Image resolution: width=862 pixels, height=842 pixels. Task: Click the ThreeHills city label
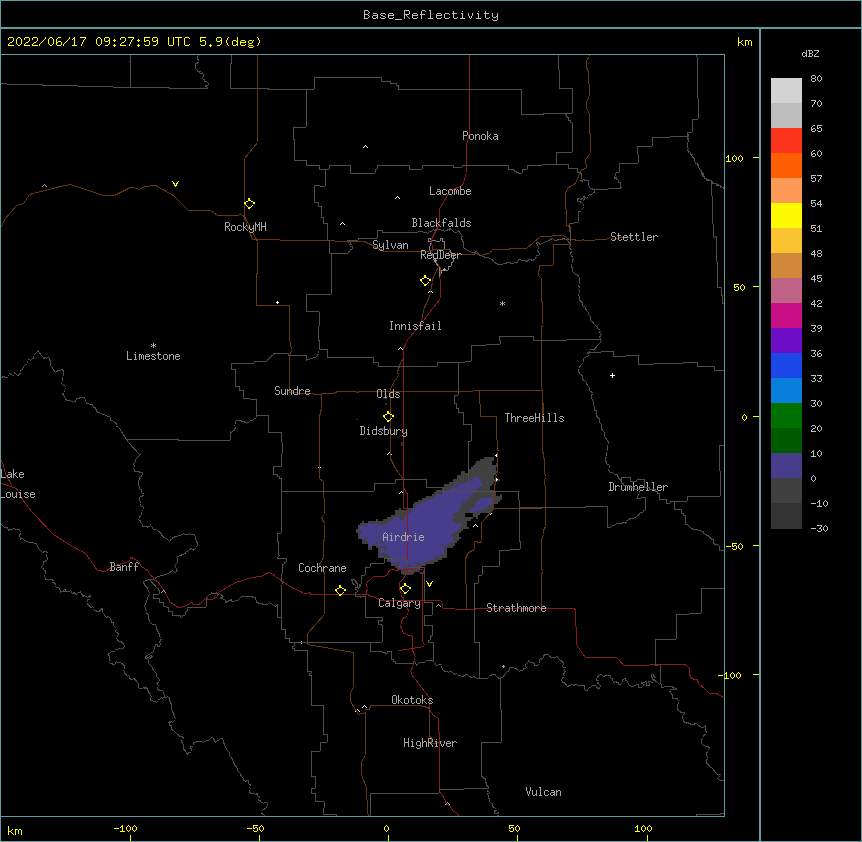[x=534, y=418]
